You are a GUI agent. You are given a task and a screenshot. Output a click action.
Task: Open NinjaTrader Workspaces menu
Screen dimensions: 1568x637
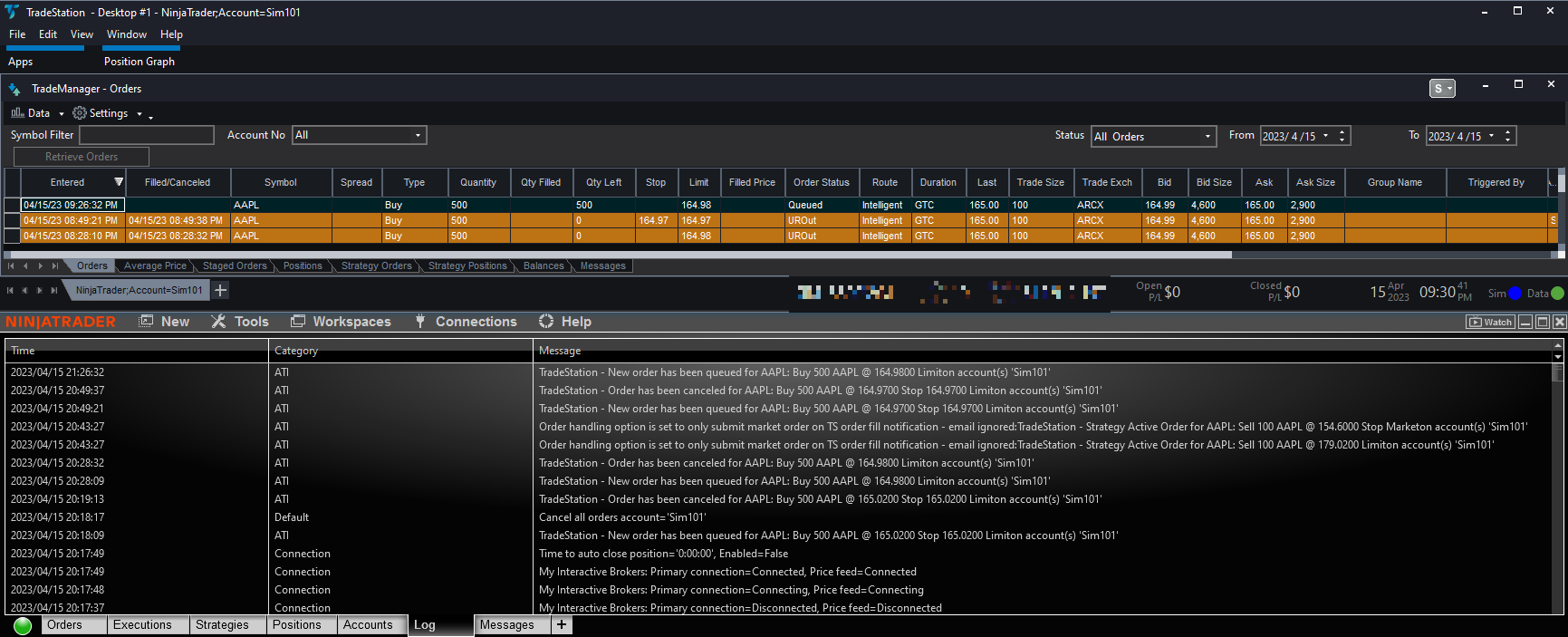[x=341, y=322]
